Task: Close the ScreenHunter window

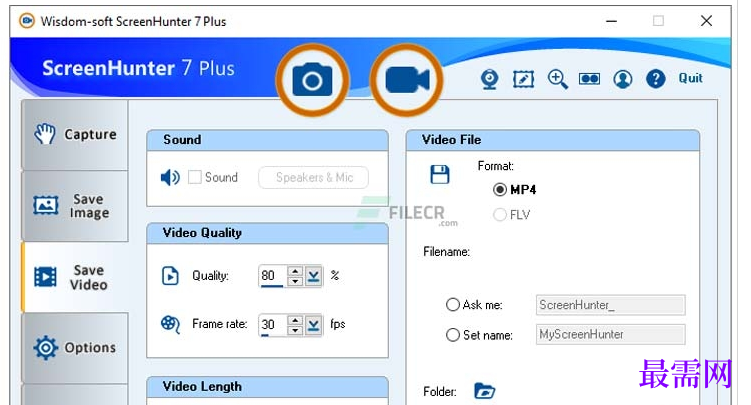Action: tap(706, 21)
